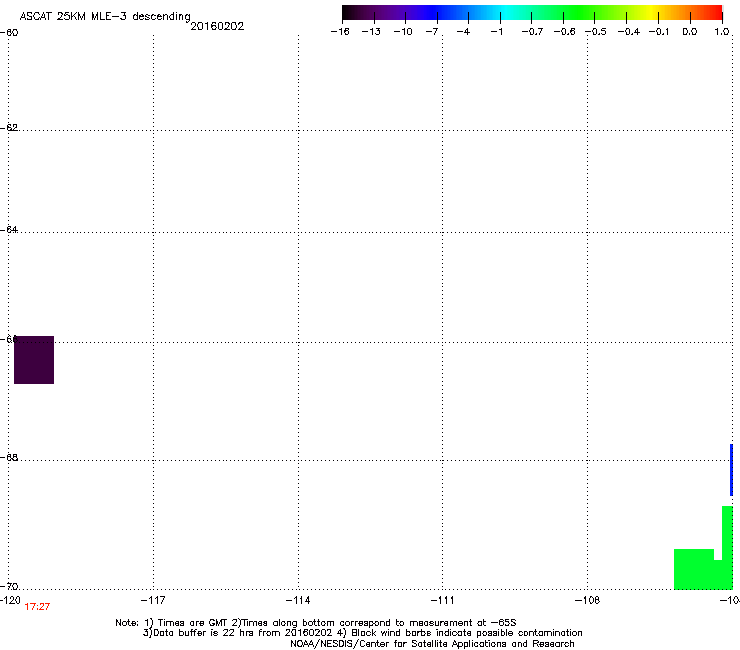Click the -70 latitude axis label
Screen dimensions: 740x650
(x=9, y=586)
